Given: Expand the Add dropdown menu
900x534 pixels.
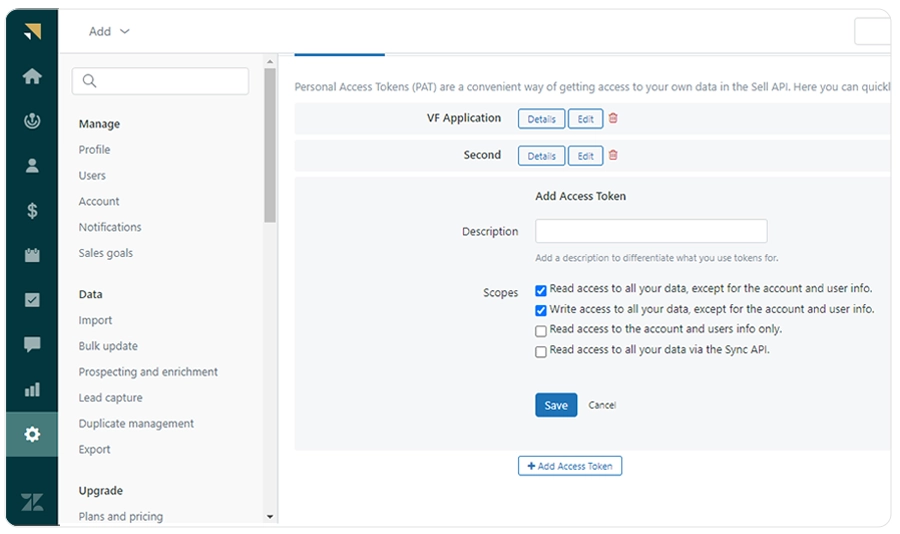Looking at the screenshot, I should tap(109, 32).
